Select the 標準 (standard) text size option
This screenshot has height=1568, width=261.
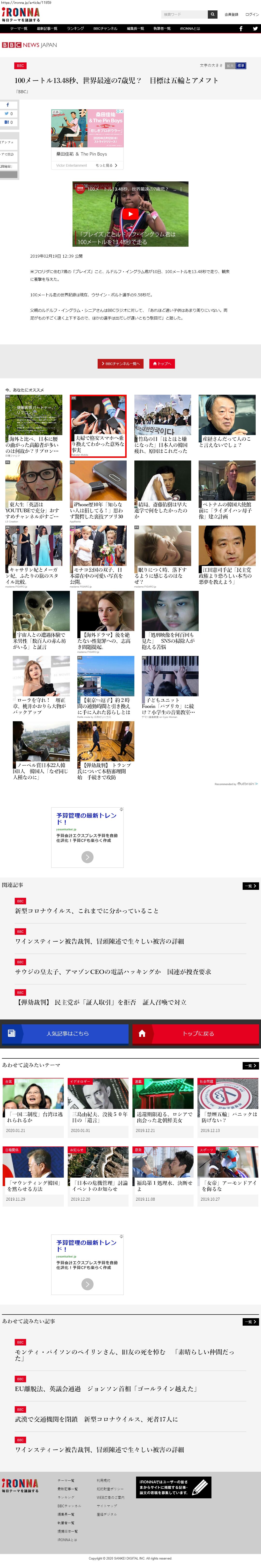(x=241, y=65)
